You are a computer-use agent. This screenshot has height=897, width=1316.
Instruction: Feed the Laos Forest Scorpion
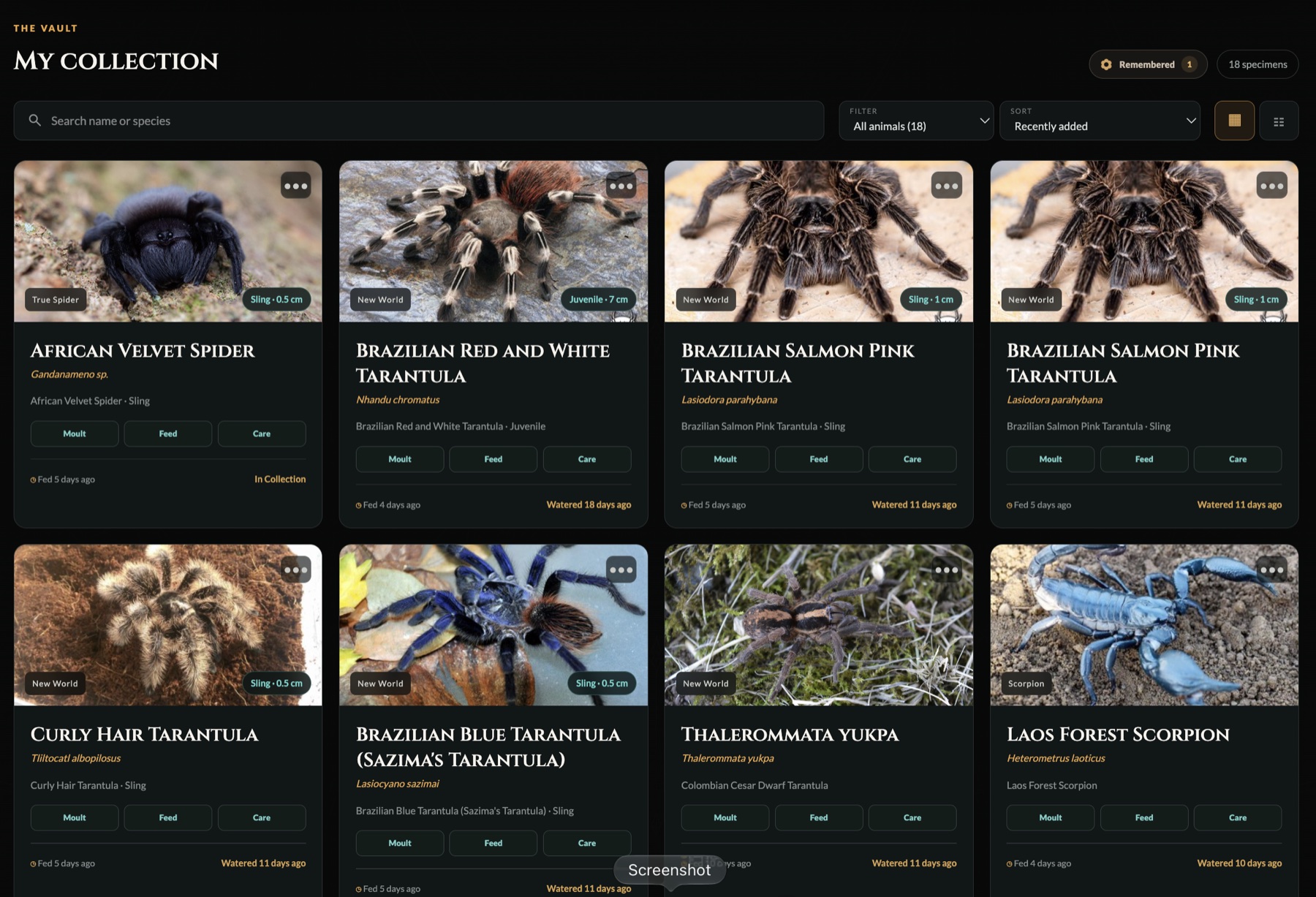click(x=1144, y=817)
